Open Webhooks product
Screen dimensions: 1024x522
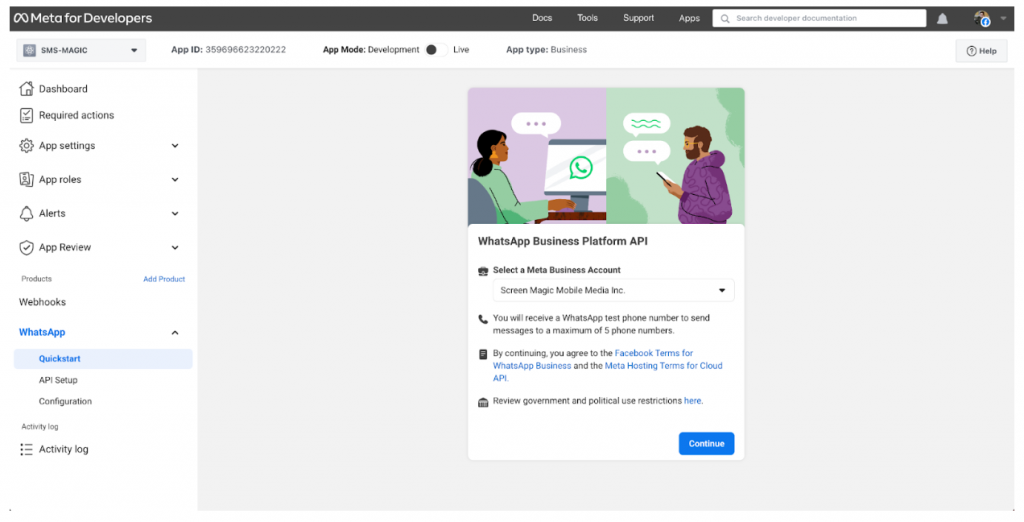(x=42, y=302)
